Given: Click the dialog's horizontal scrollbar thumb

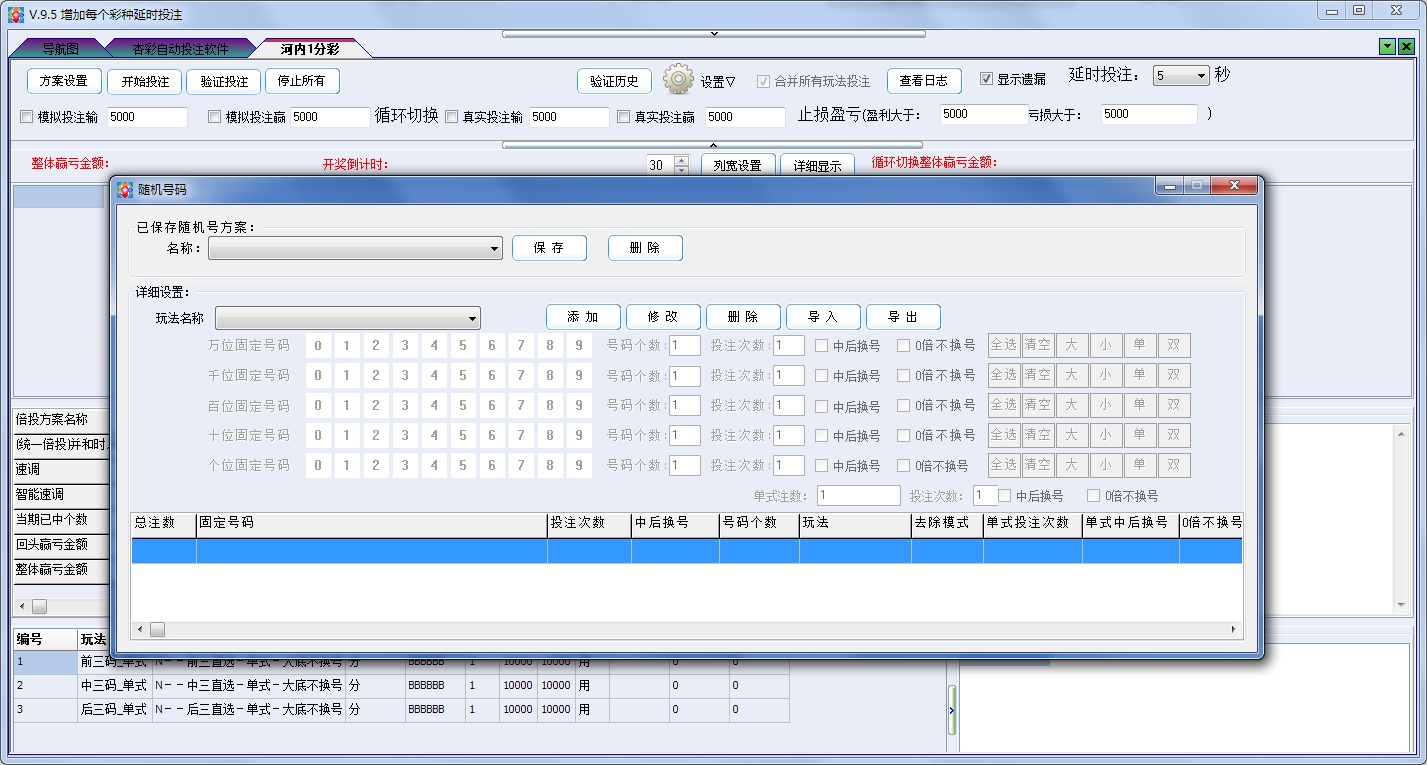Looking at the screenshot, I should [157, 630].
